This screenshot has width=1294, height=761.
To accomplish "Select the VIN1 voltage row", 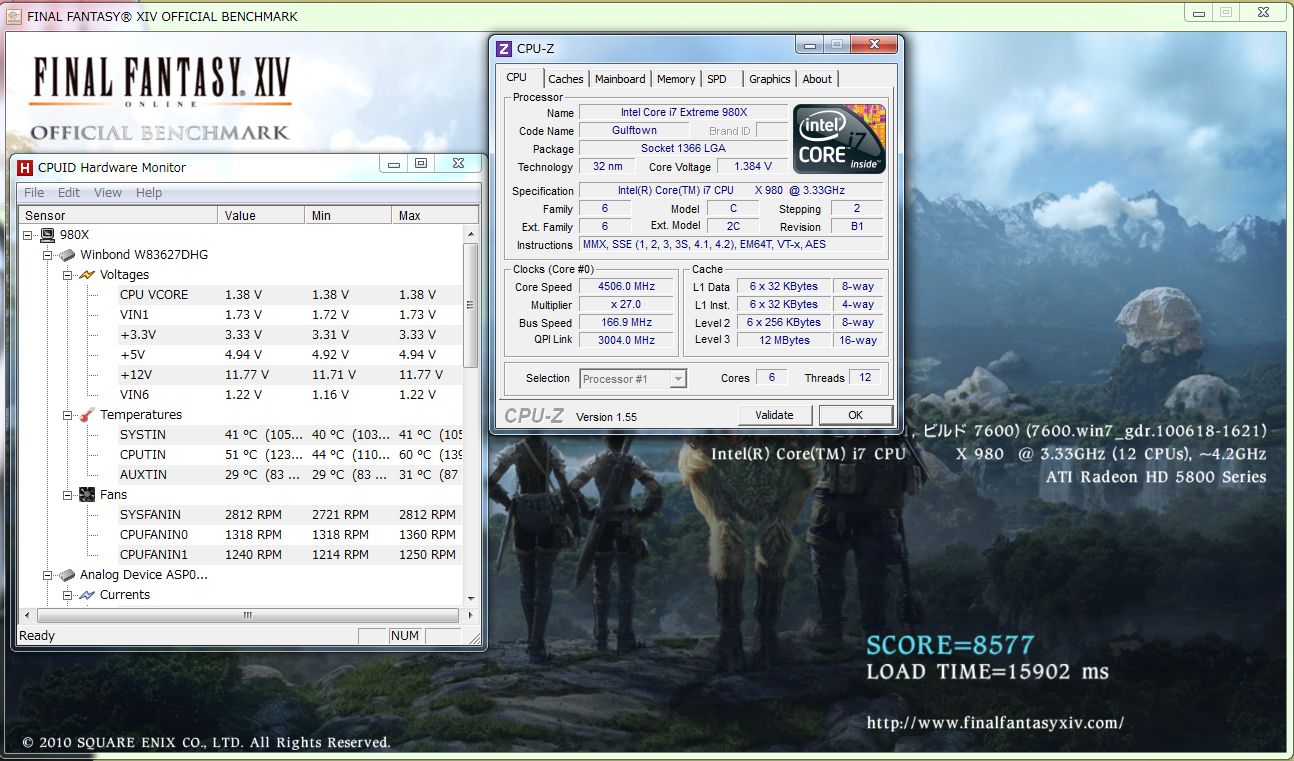I will pos(290,315).
